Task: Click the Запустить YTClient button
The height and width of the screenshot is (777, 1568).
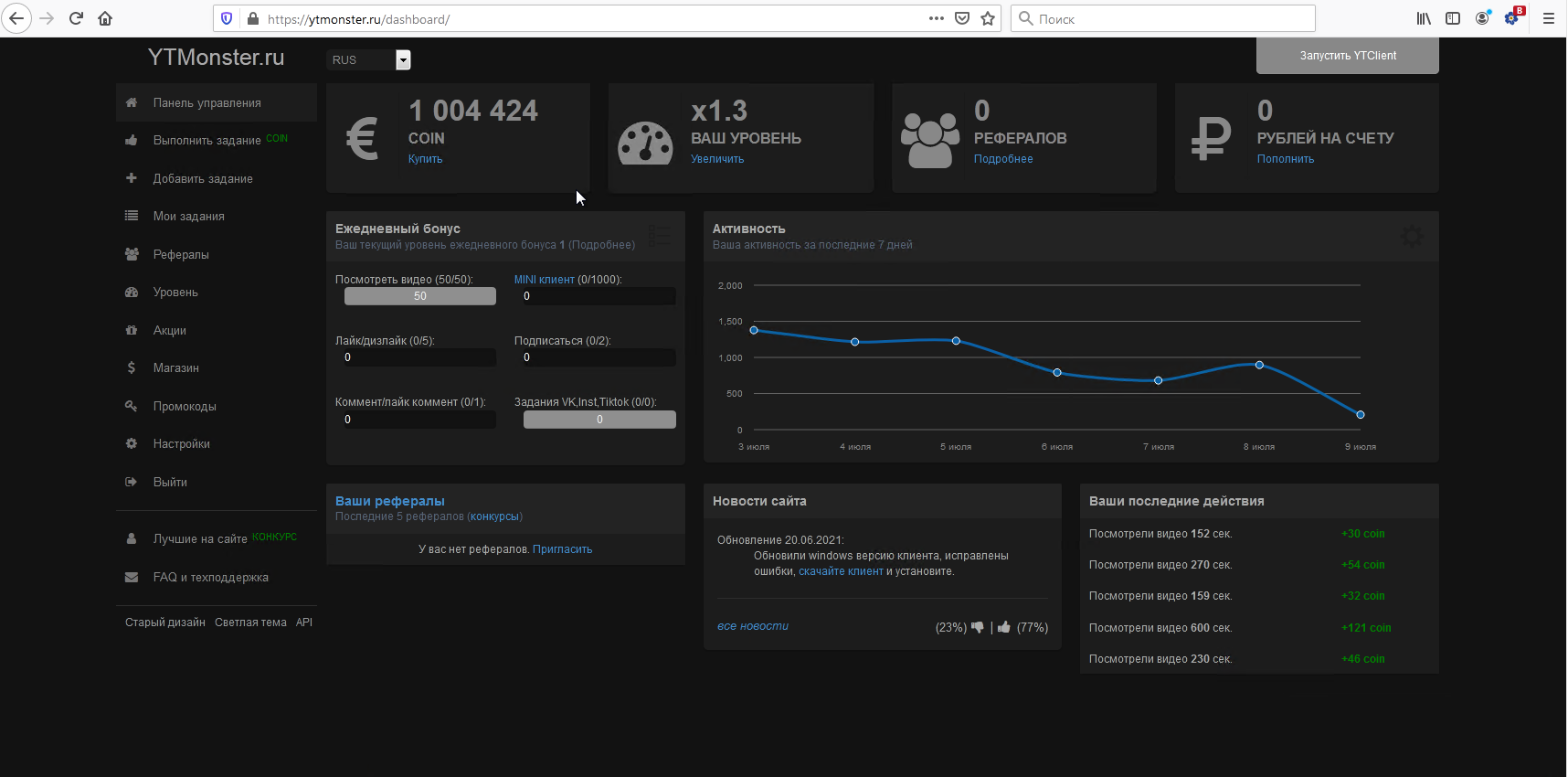Action: [1348, 56]
